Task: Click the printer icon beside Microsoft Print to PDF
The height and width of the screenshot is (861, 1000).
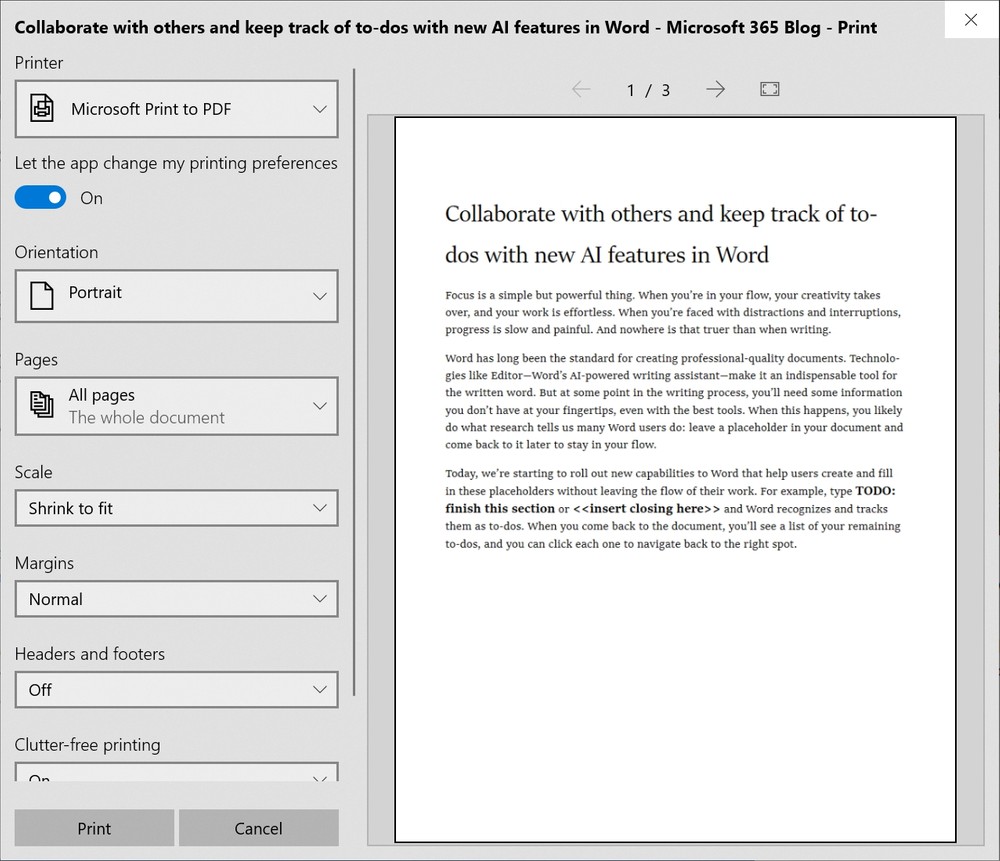Action: point(42,109)
